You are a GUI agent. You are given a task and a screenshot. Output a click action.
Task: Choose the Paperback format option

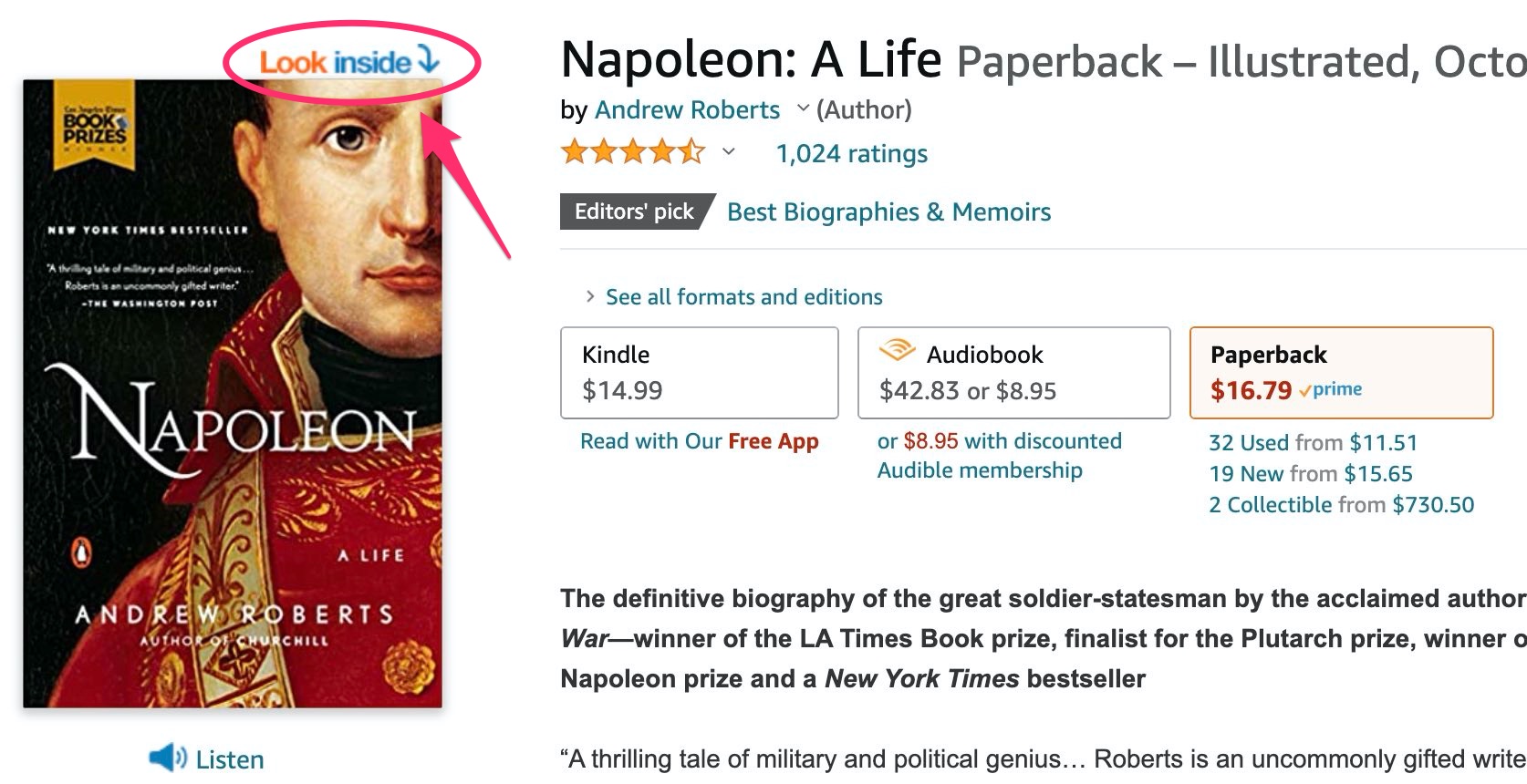point(1341,373)
